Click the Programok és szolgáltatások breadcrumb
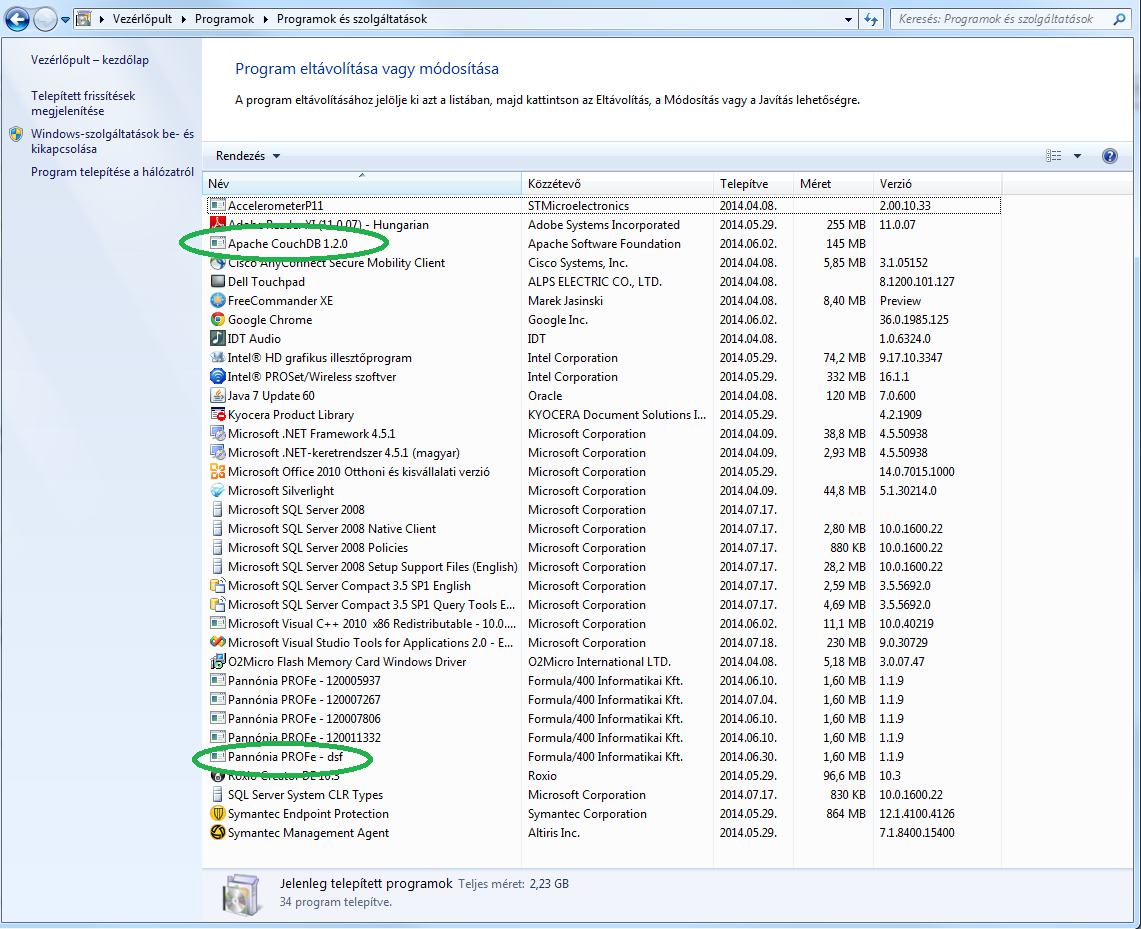This screenshot has height=929, width=1141. [351, 19]
